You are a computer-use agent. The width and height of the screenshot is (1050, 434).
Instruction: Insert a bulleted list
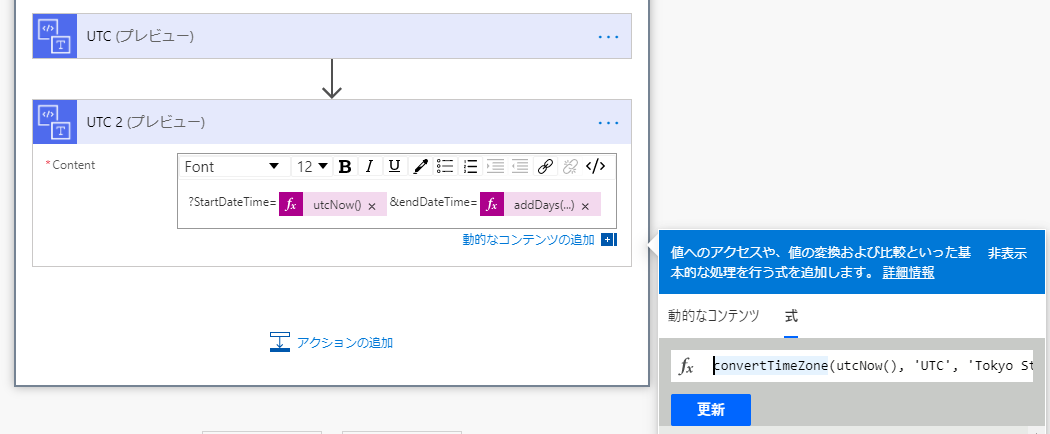click(x=445, y=167)
